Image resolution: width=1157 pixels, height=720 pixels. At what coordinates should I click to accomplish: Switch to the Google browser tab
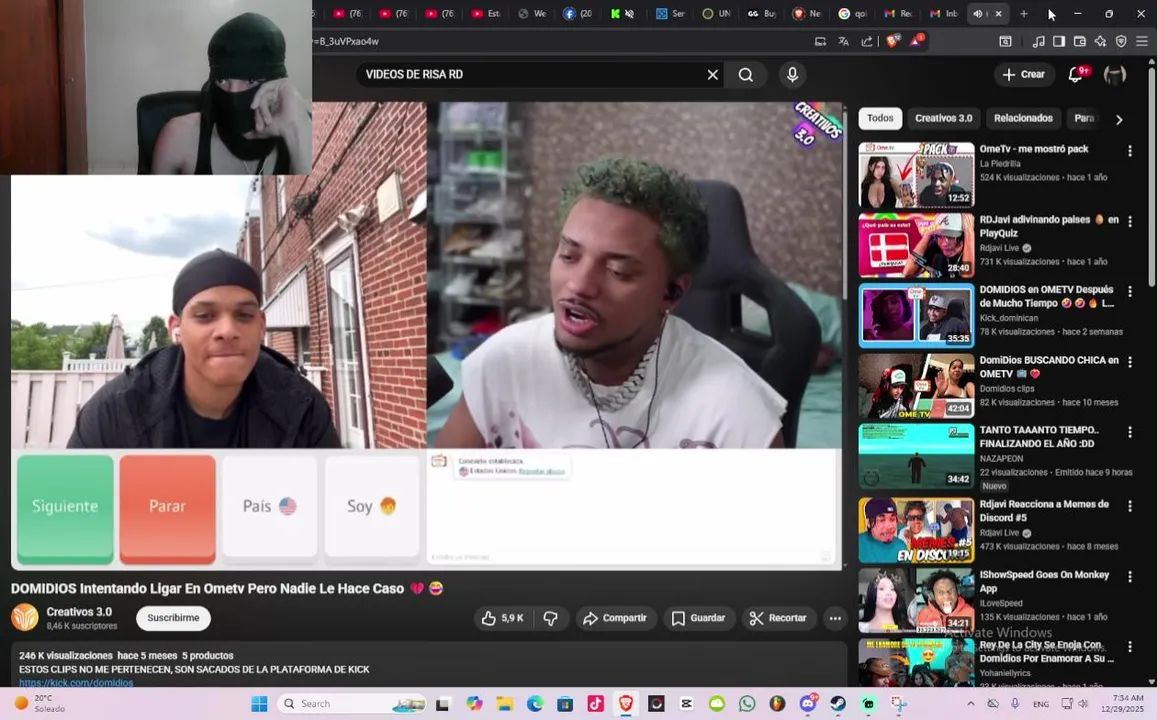click(x=852, y=13)
